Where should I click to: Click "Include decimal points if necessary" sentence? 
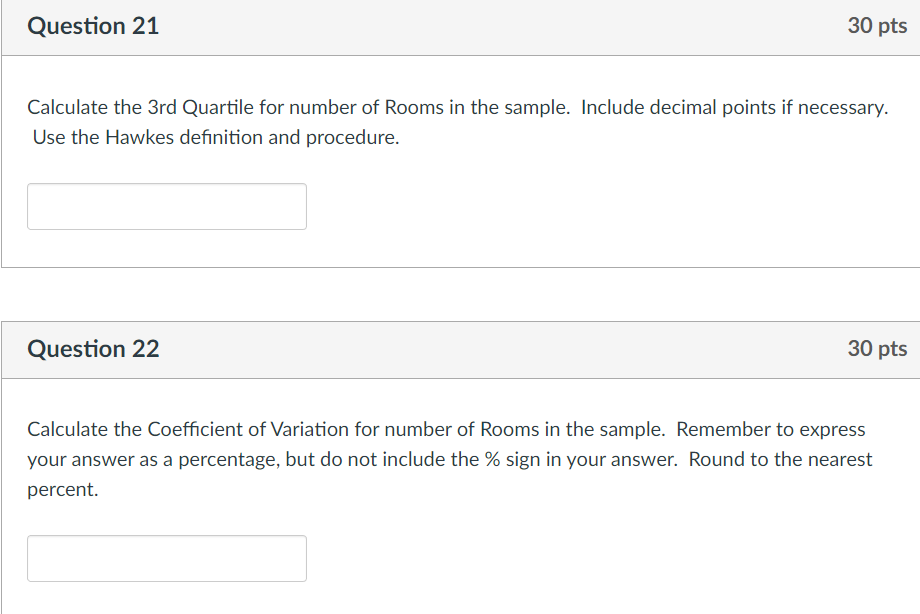click(733, 107)
